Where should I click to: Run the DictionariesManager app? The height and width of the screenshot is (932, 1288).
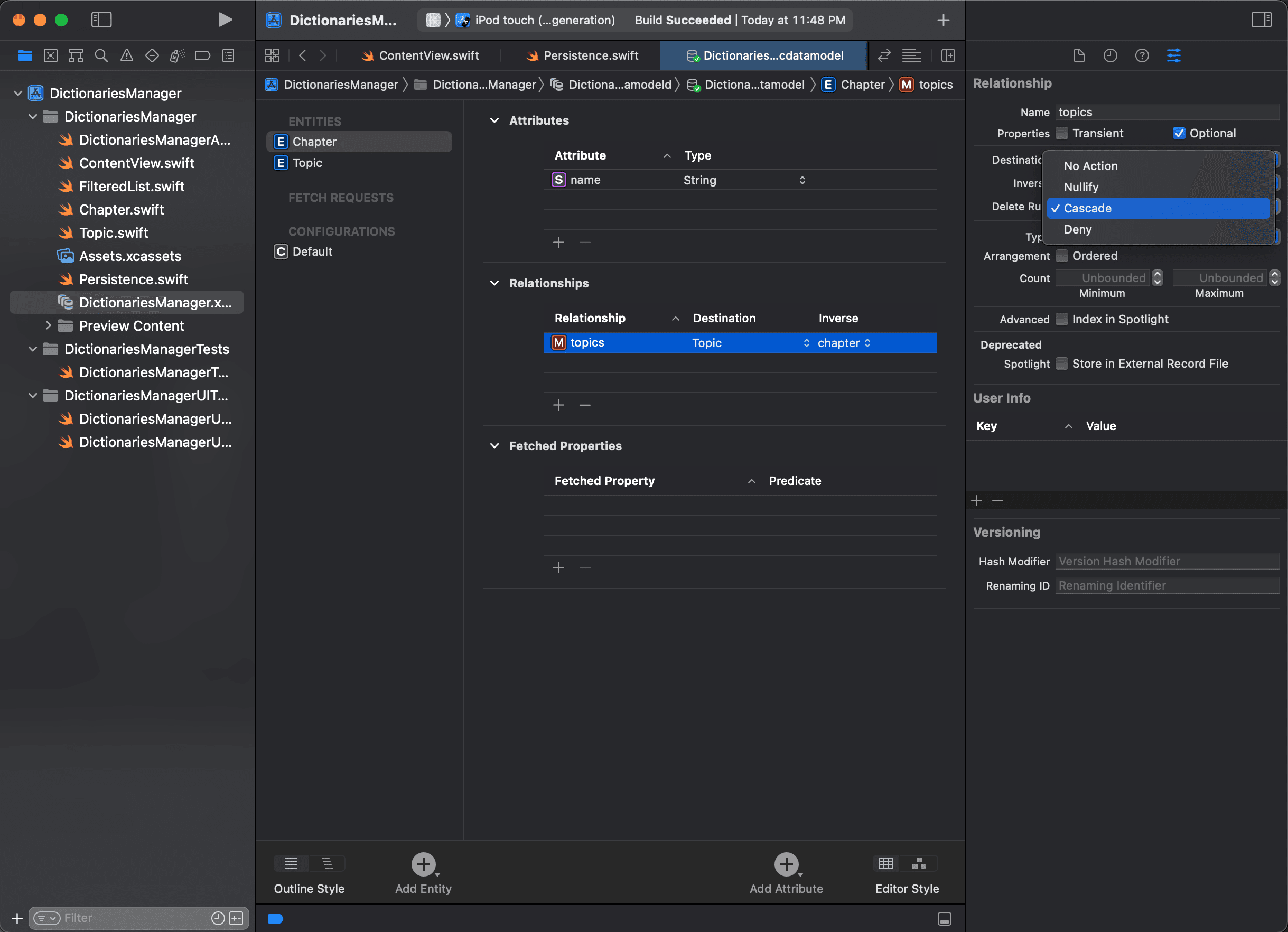click(225, 20)
